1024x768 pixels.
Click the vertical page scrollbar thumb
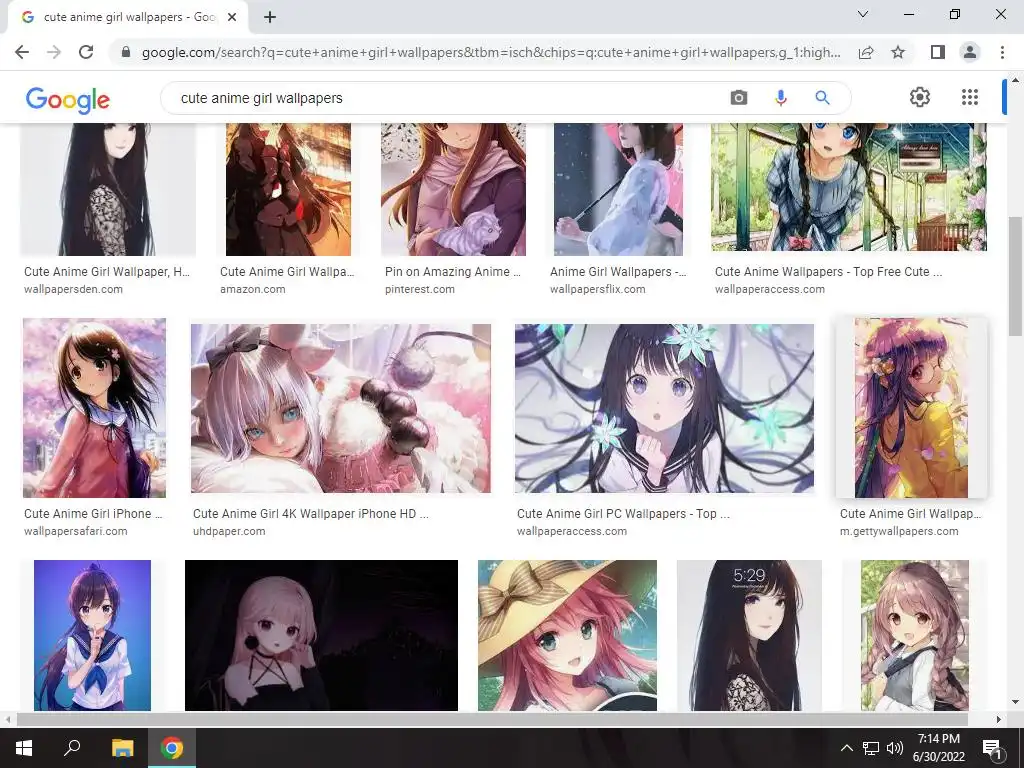coord(1015,276)
